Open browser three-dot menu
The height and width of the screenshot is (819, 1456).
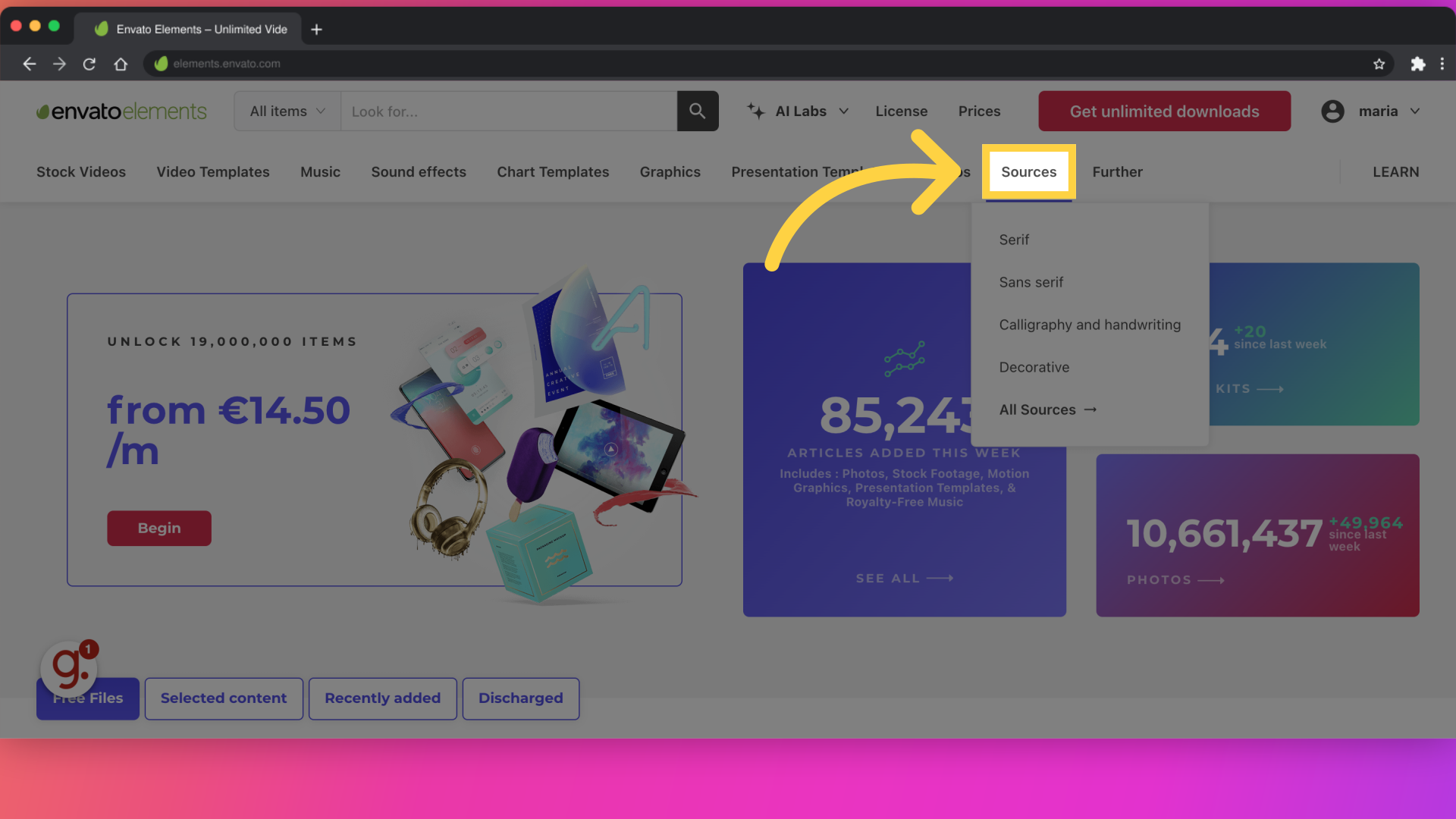click(1442, 64)
